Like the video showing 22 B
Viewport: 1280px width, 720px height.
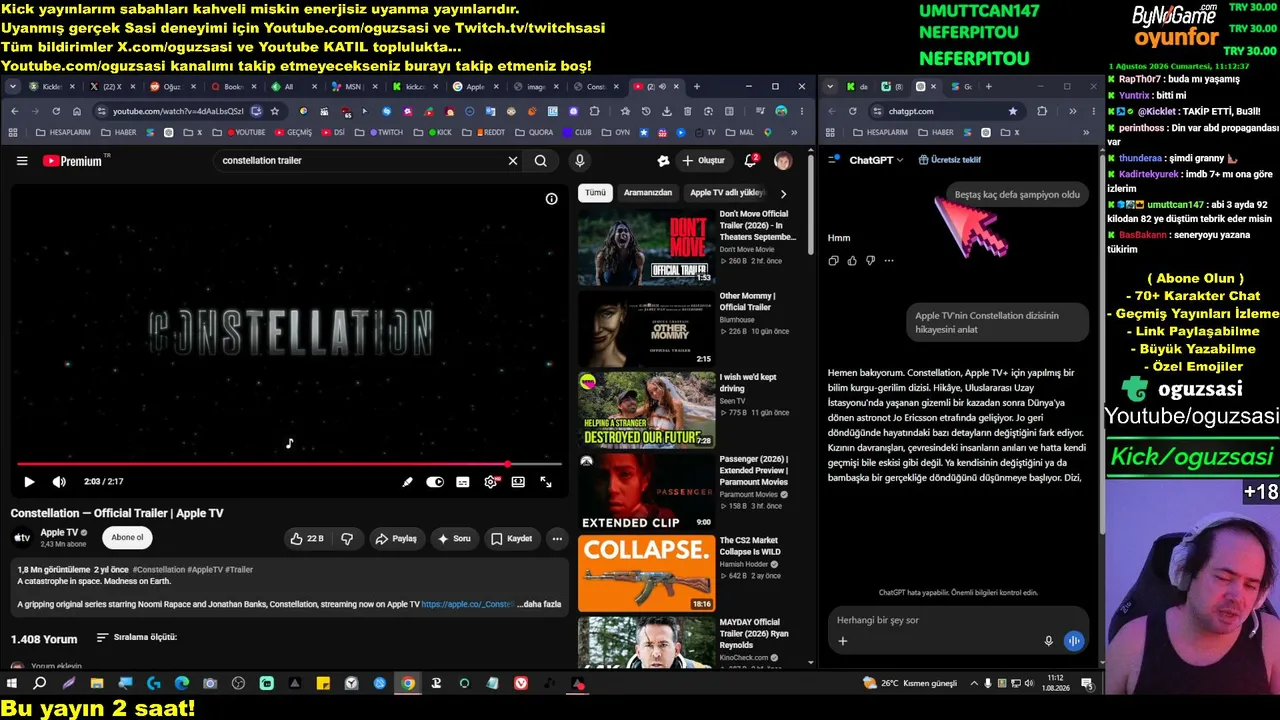[306, 539]
